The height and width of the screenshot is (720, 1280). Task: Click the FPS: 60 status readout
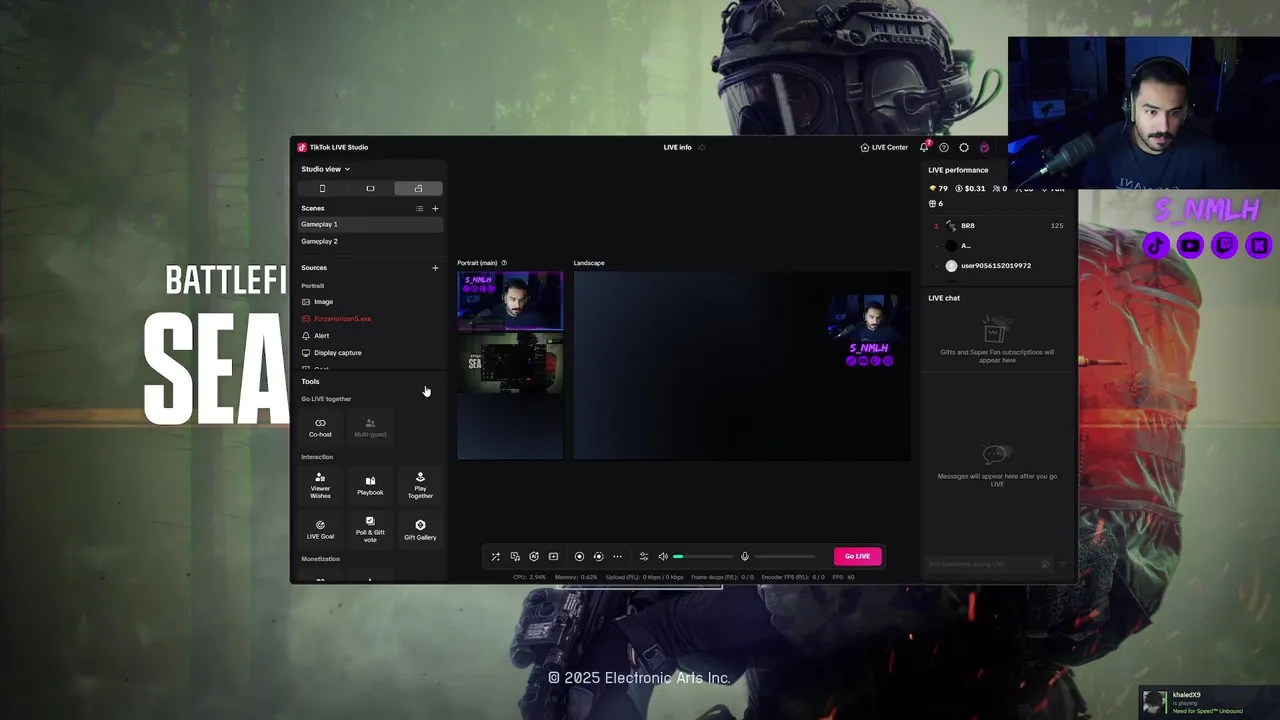point(844,577)
